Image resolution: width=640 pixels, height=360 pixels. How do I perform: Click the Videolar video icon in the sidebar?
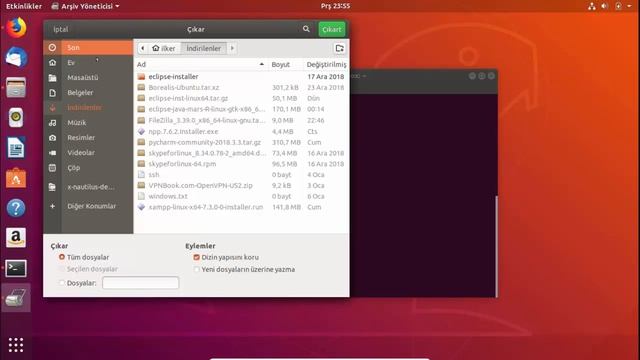tap(52, 153)
